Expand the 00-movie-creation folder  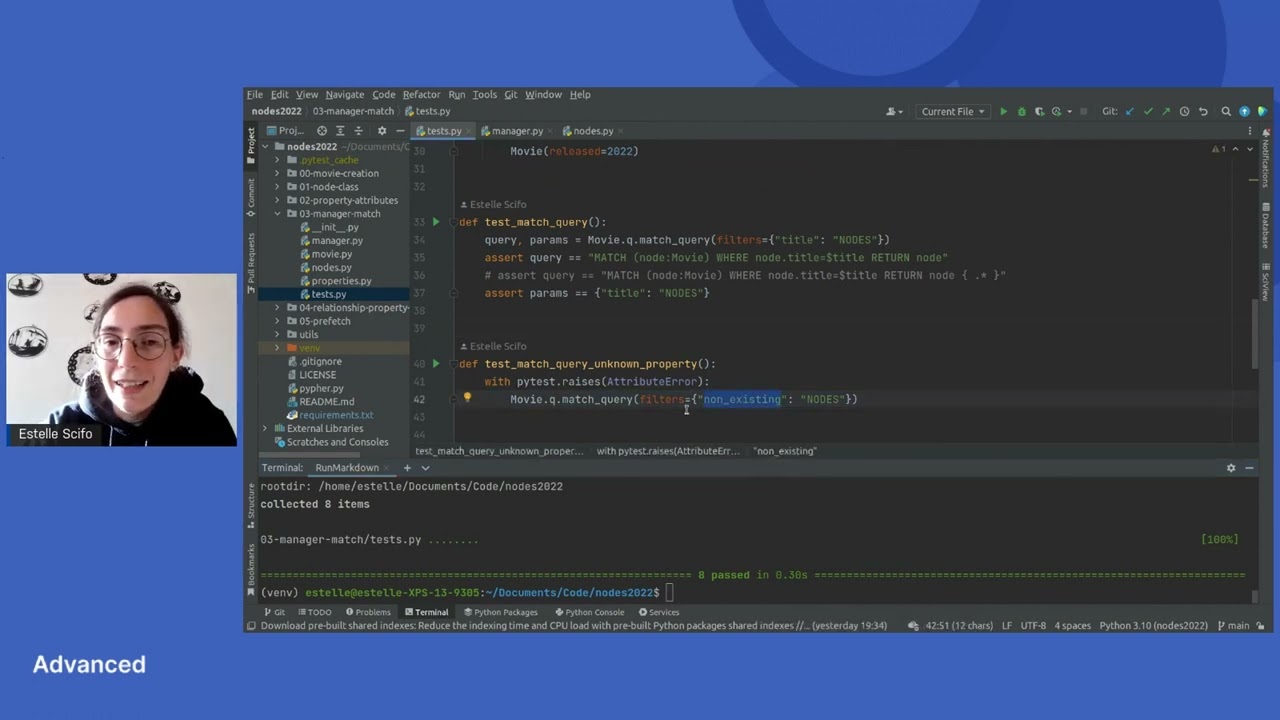[278, 173]
